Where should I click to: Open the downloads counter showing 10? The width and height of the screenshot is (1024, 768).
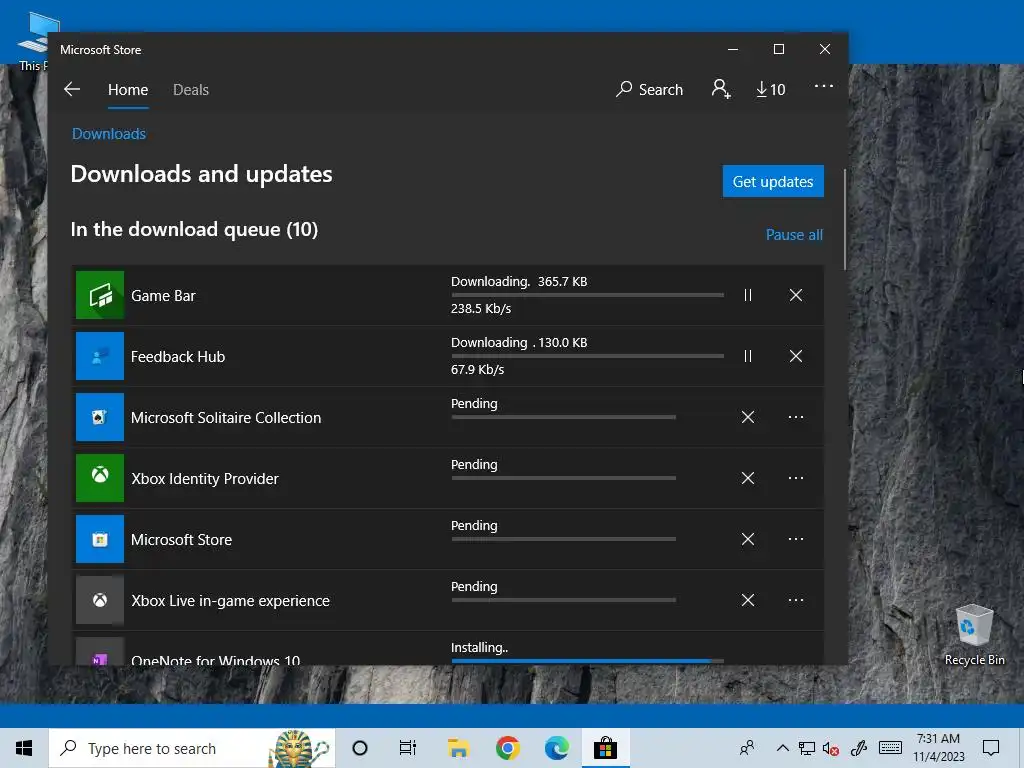click(771, 89)
